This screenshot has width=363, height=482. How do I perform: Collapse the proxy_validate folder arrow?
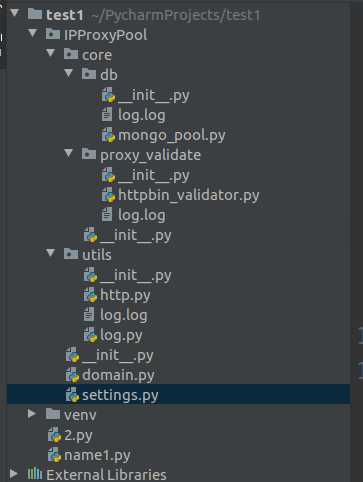[x=69, y=153]
